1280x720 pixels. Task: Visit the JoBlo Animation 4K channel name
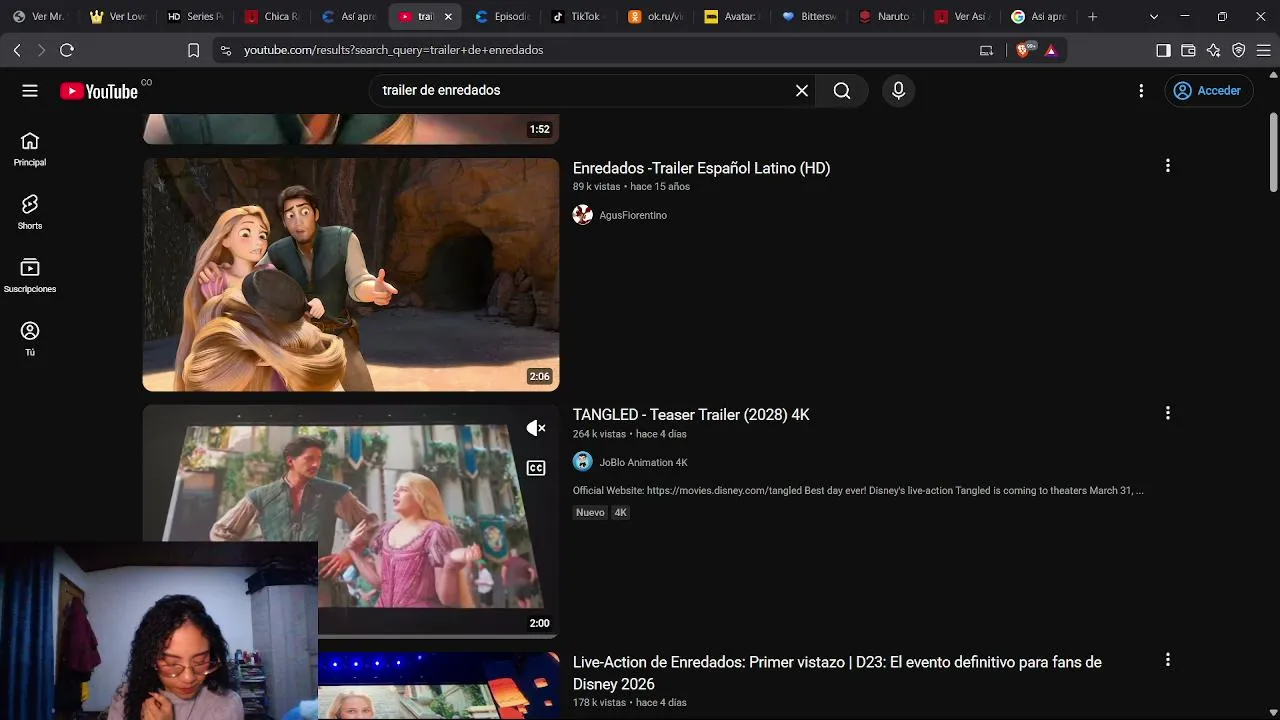point(643,462)
